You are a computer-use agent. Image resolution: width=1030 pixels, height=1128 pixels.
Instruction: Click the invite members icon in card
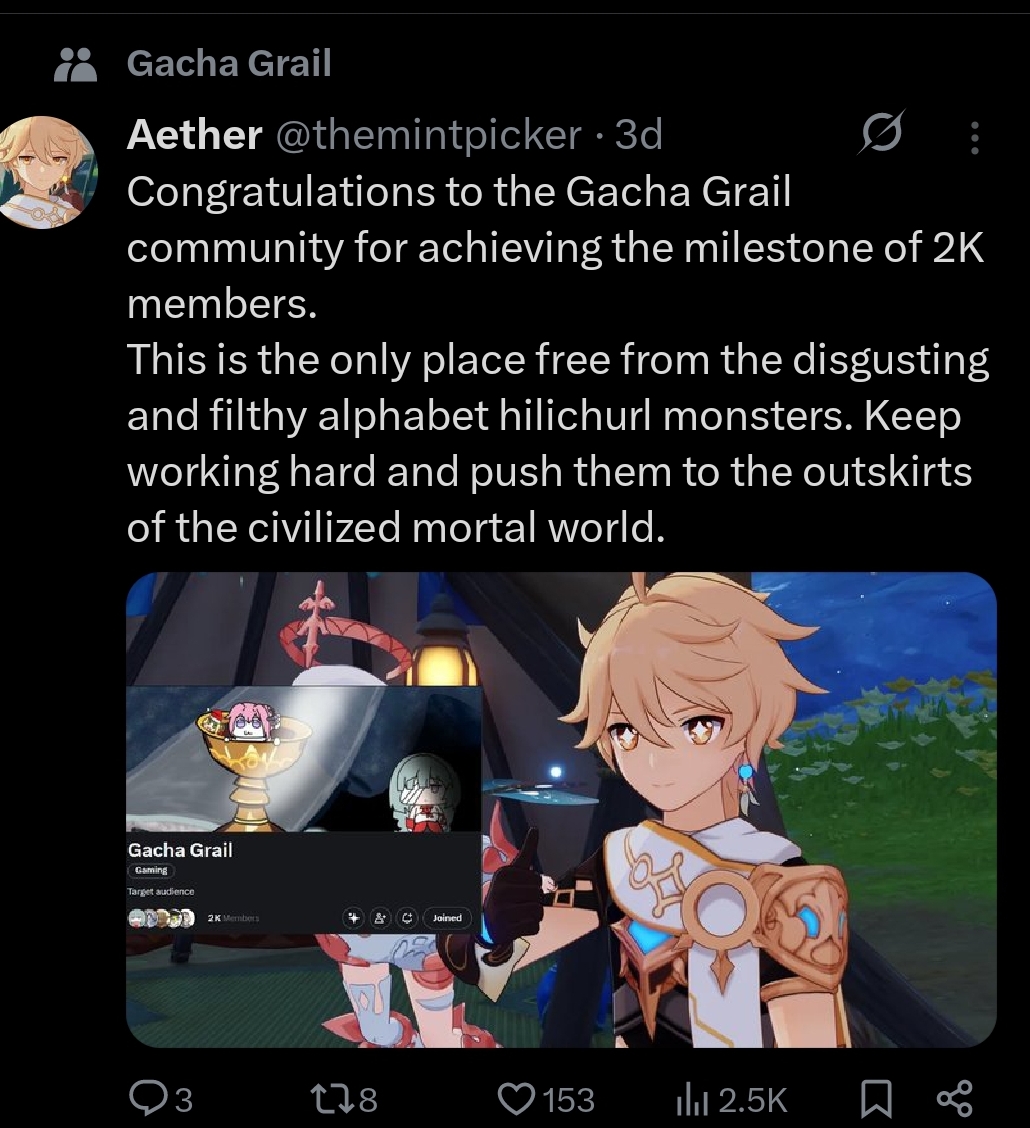pyautogui.click(x=380, y=918)
